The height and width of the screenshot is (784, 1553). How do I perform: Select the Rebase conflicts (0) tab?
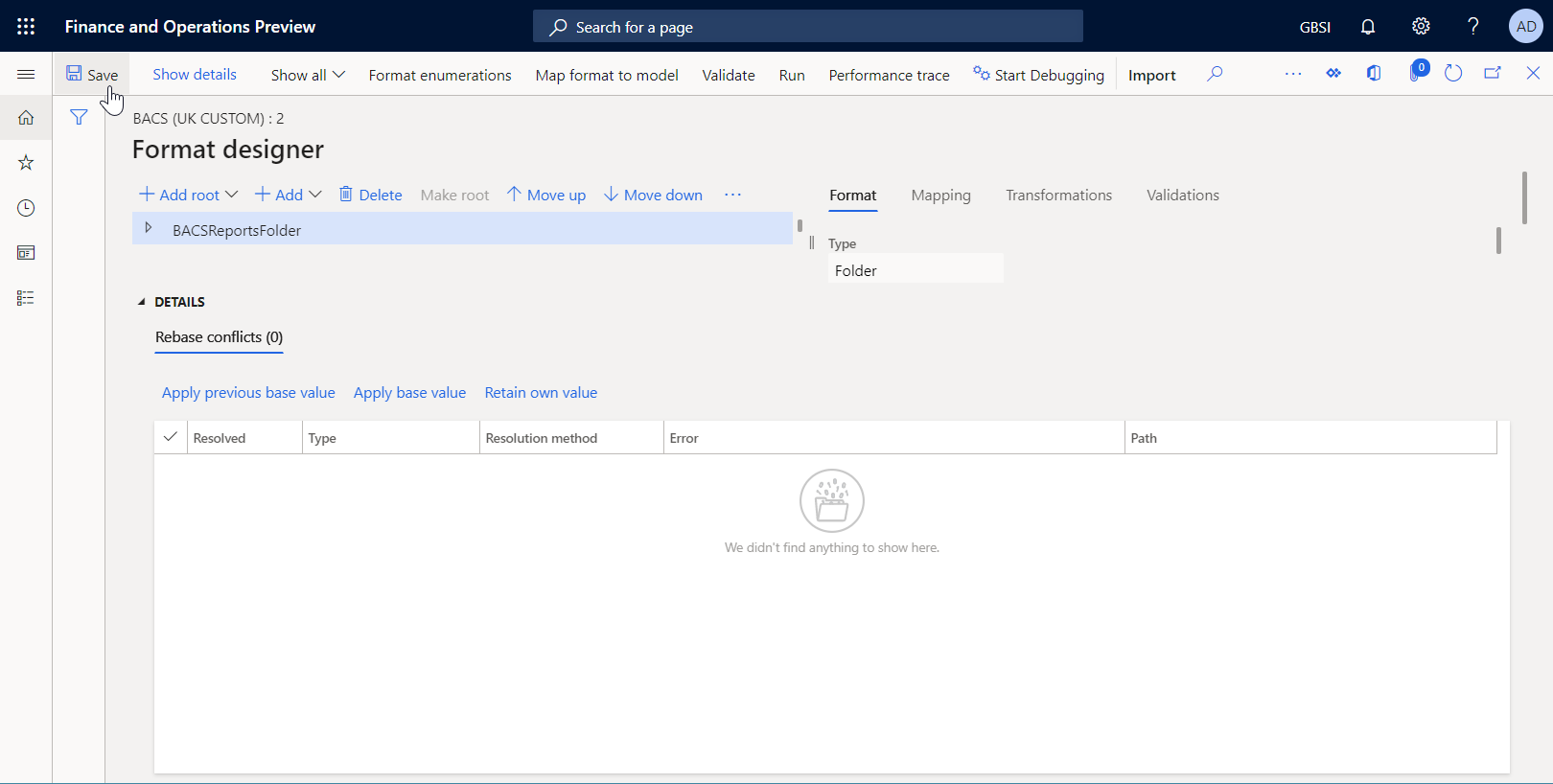point(219,337)
